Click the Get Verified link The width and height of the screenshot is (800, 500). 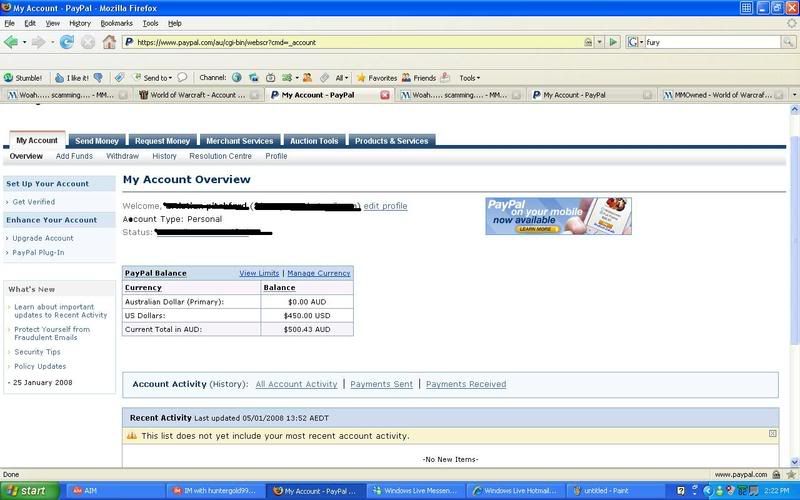pos(34,202)
